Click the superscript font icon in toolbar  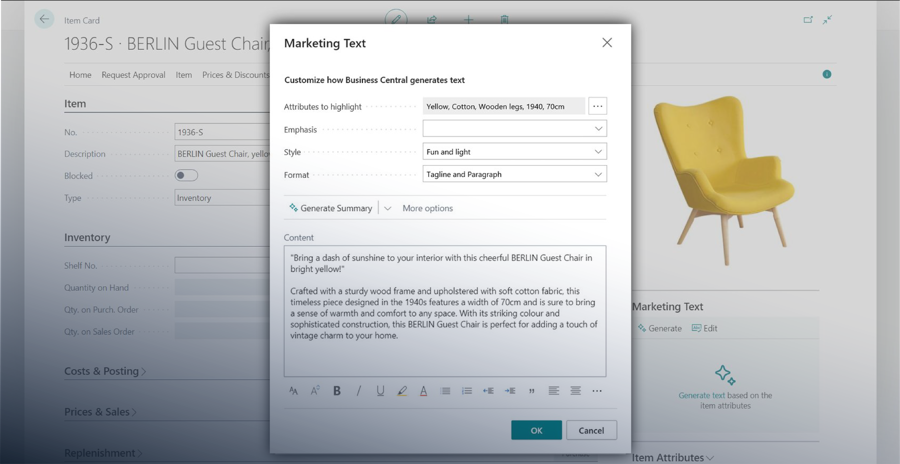315,390
